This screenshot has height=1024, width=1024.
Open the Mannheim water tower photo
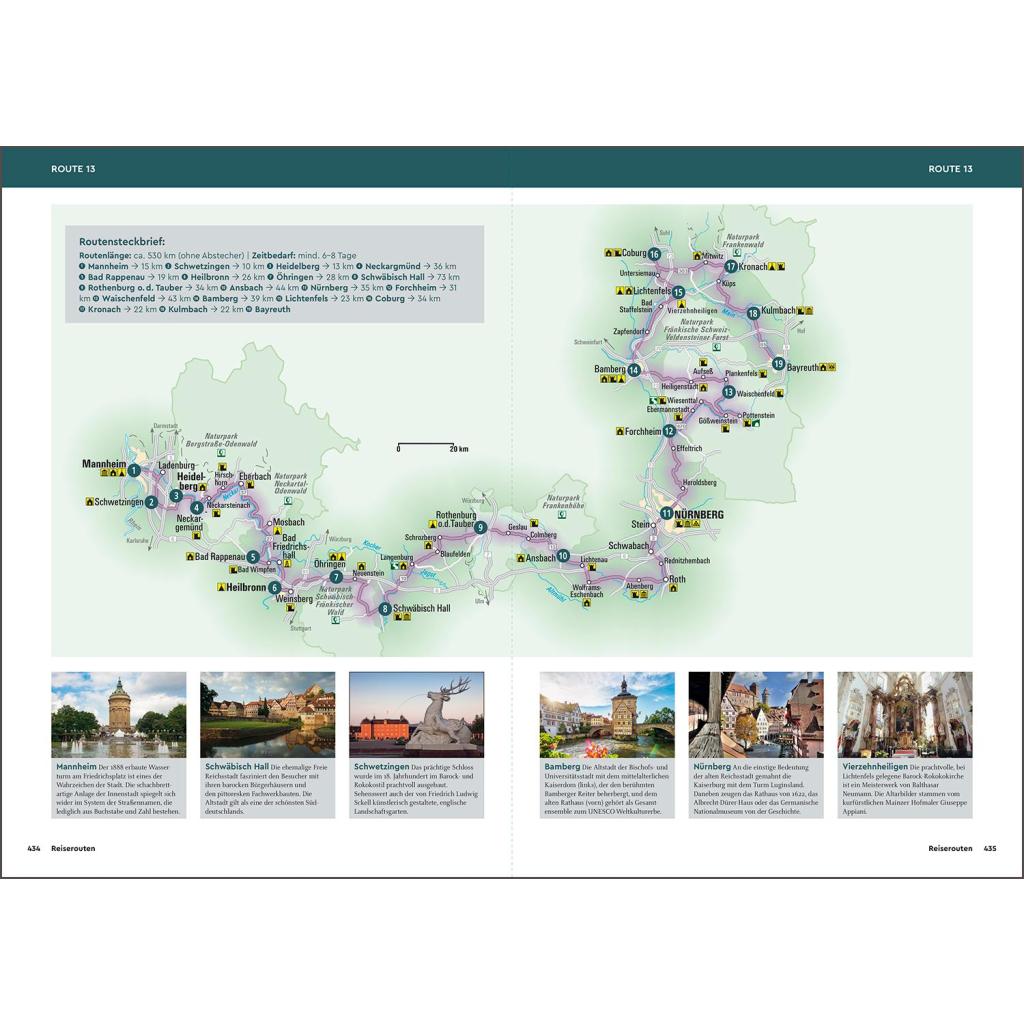tap(119, 714)
